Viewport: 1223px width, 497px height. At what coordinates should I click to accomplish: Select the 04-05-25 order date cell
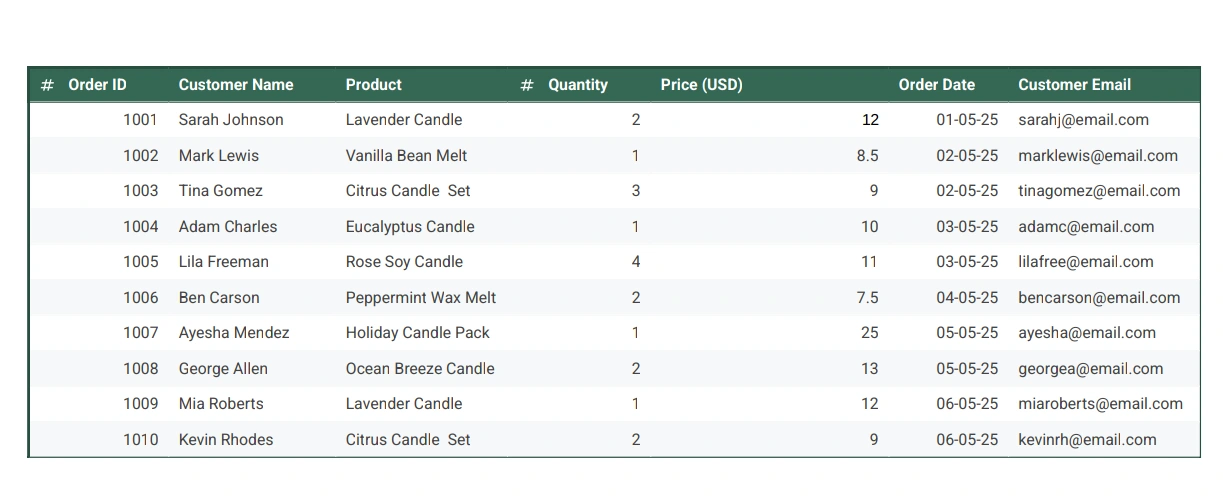coord(967,298)
